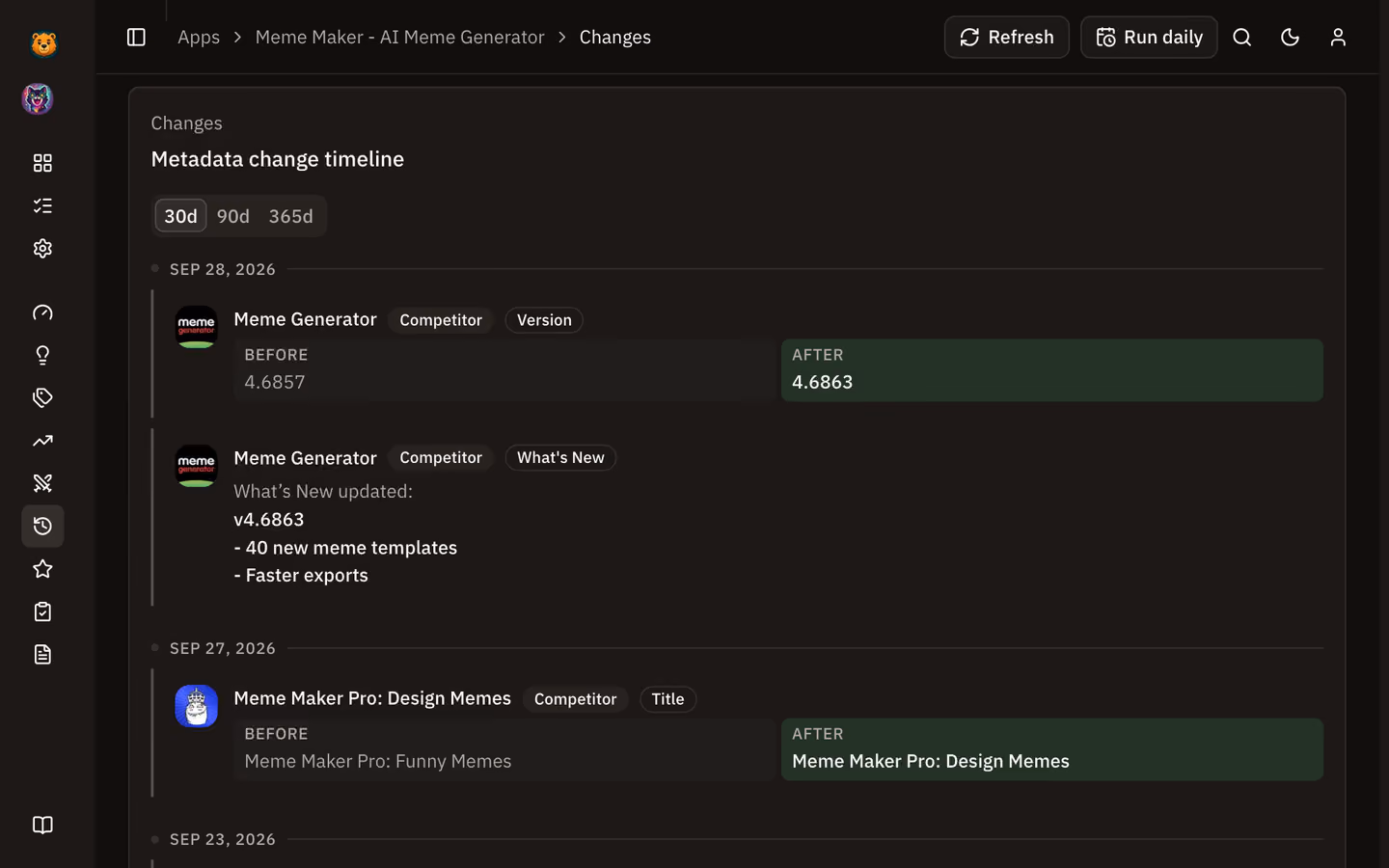Open the book docs icon
Viewport: 1389px width, 868px height.
pos(42,825)
